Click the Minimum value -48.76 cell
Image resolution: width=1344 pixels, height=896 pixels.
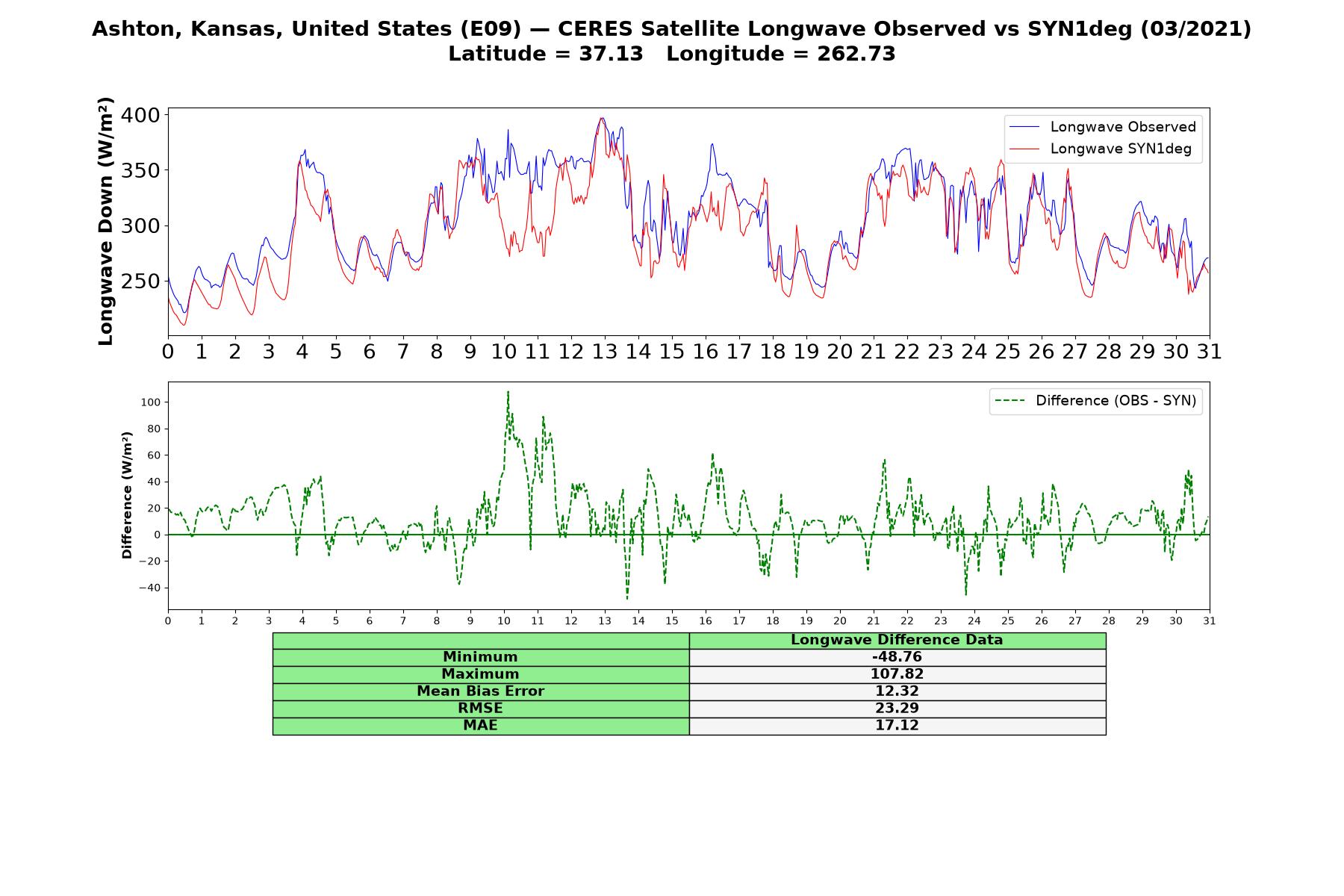coord(897,657)
